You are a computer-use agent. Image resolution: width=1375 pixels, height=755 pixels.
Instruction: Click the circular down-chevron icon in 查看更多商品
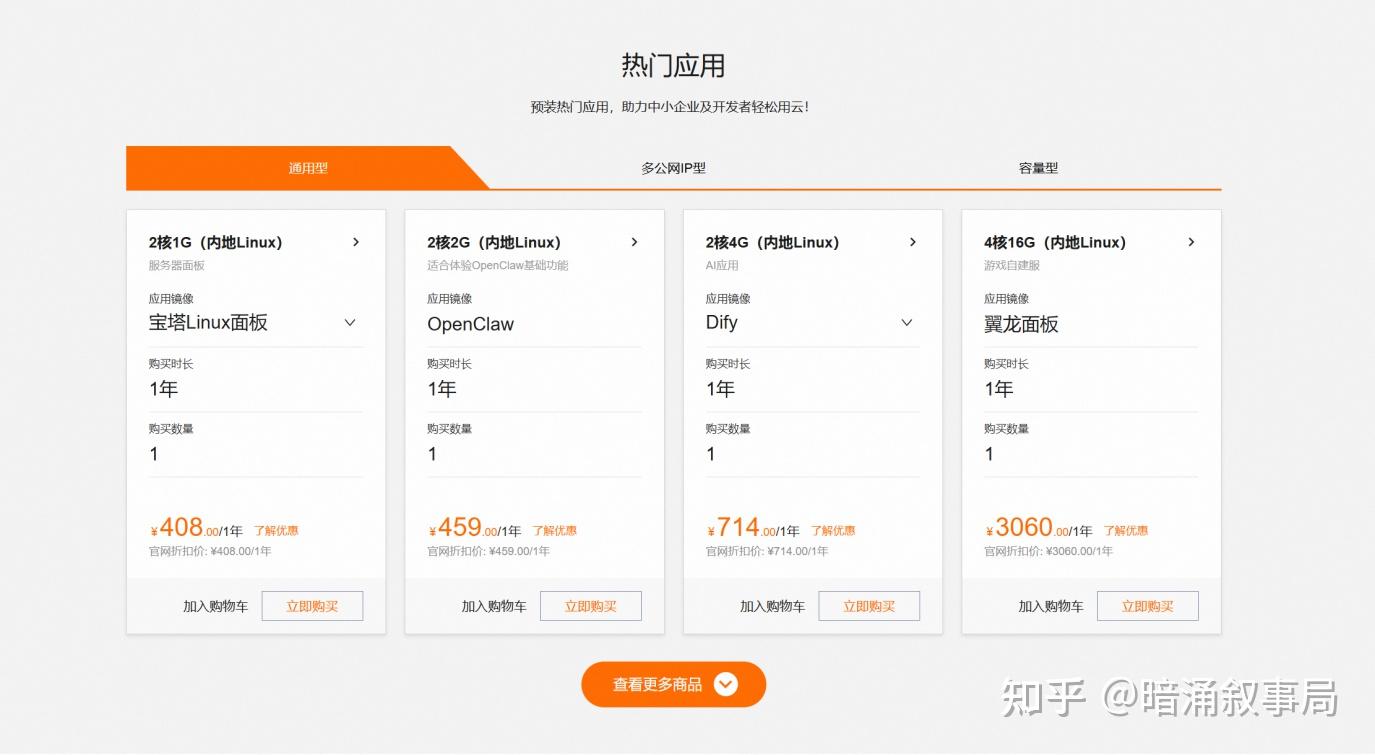[x=726, y=685]
